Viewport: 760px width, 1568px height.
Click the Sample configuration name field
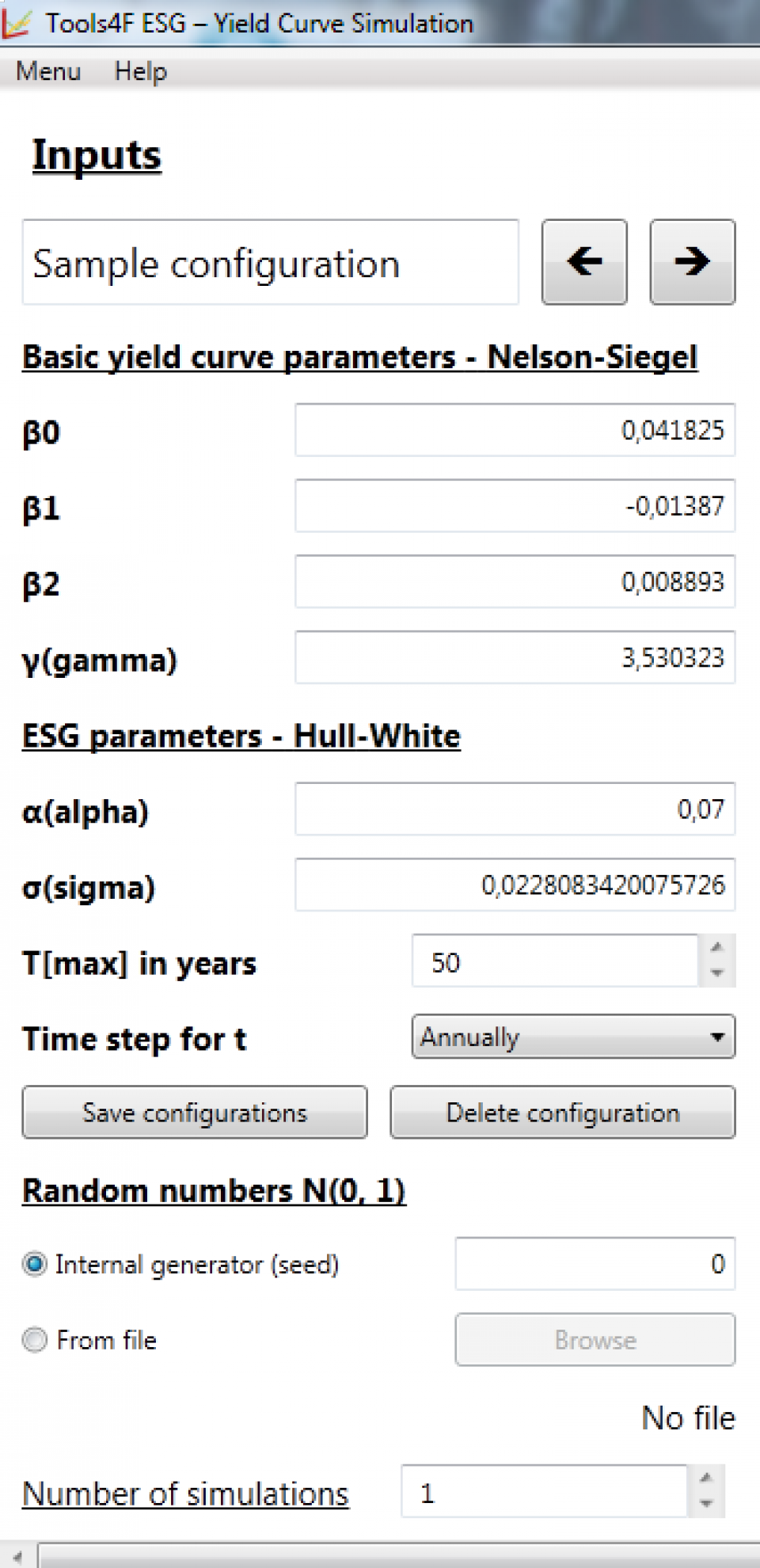270,263
